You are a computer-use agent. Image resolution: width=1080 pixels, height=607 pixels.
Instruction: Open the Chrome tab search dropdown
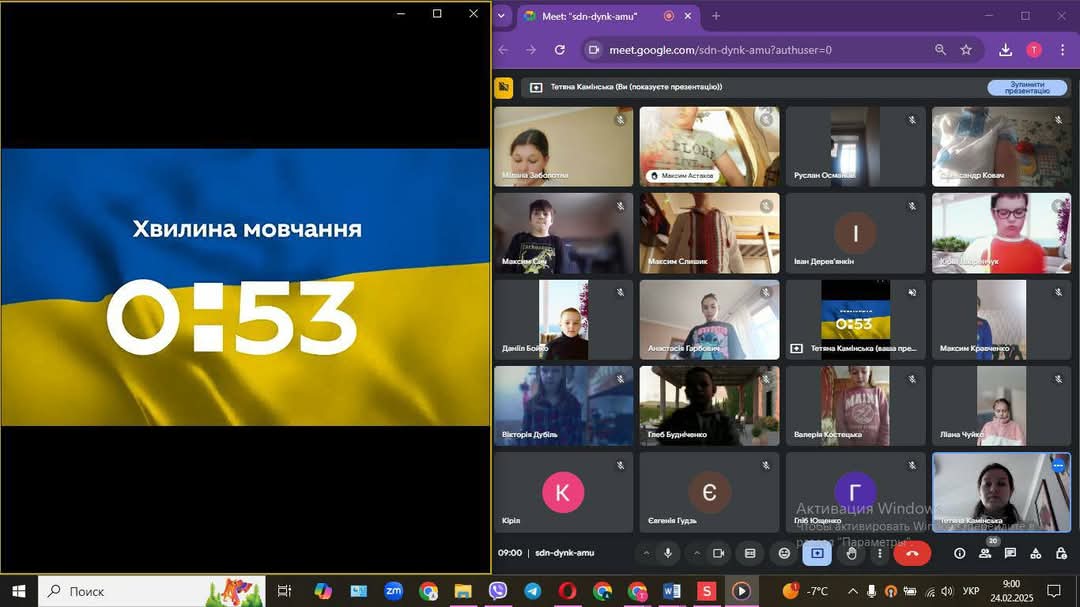501,16
